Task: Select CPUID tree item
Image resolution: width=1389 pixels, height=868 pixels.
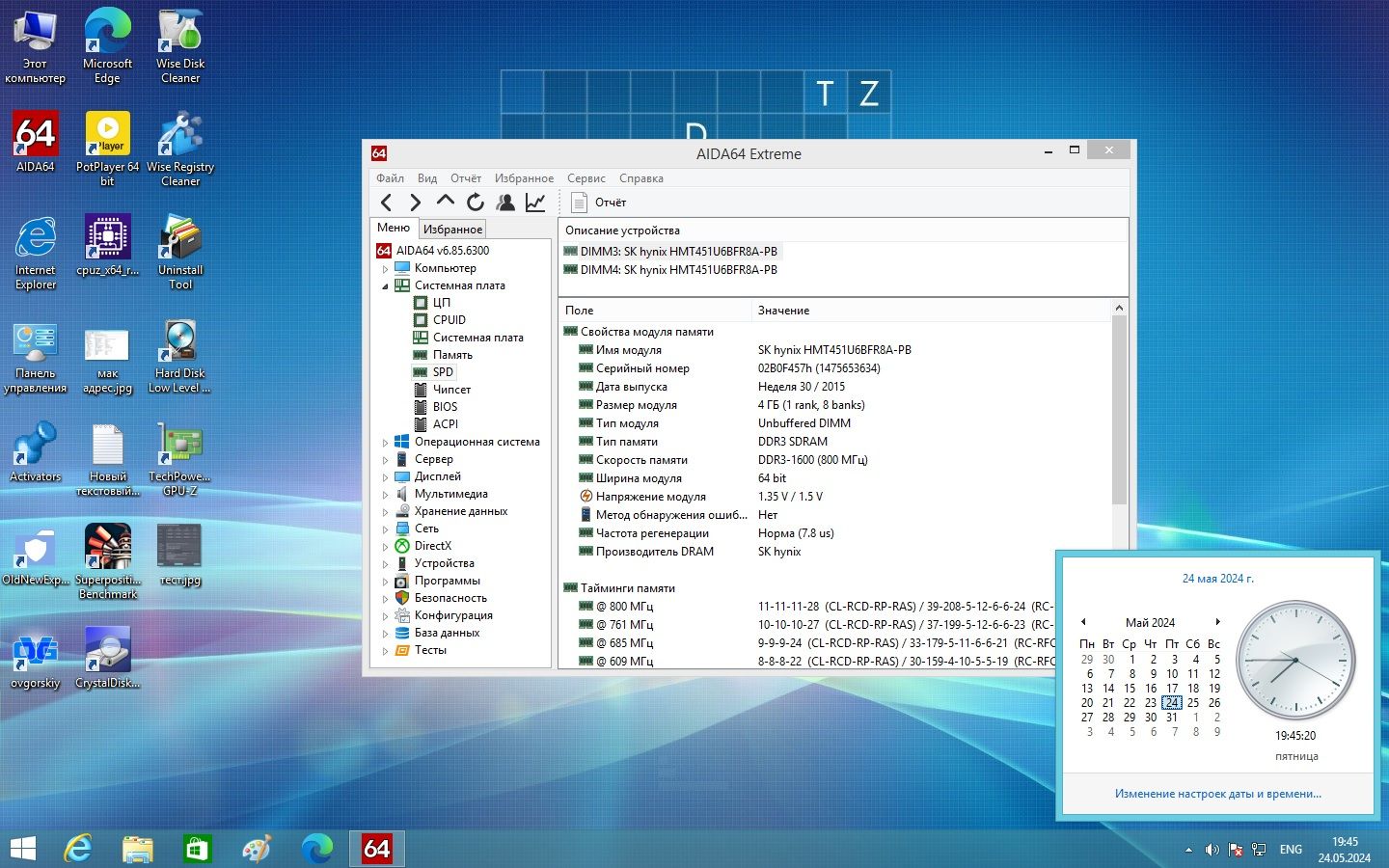Action: 449,320
